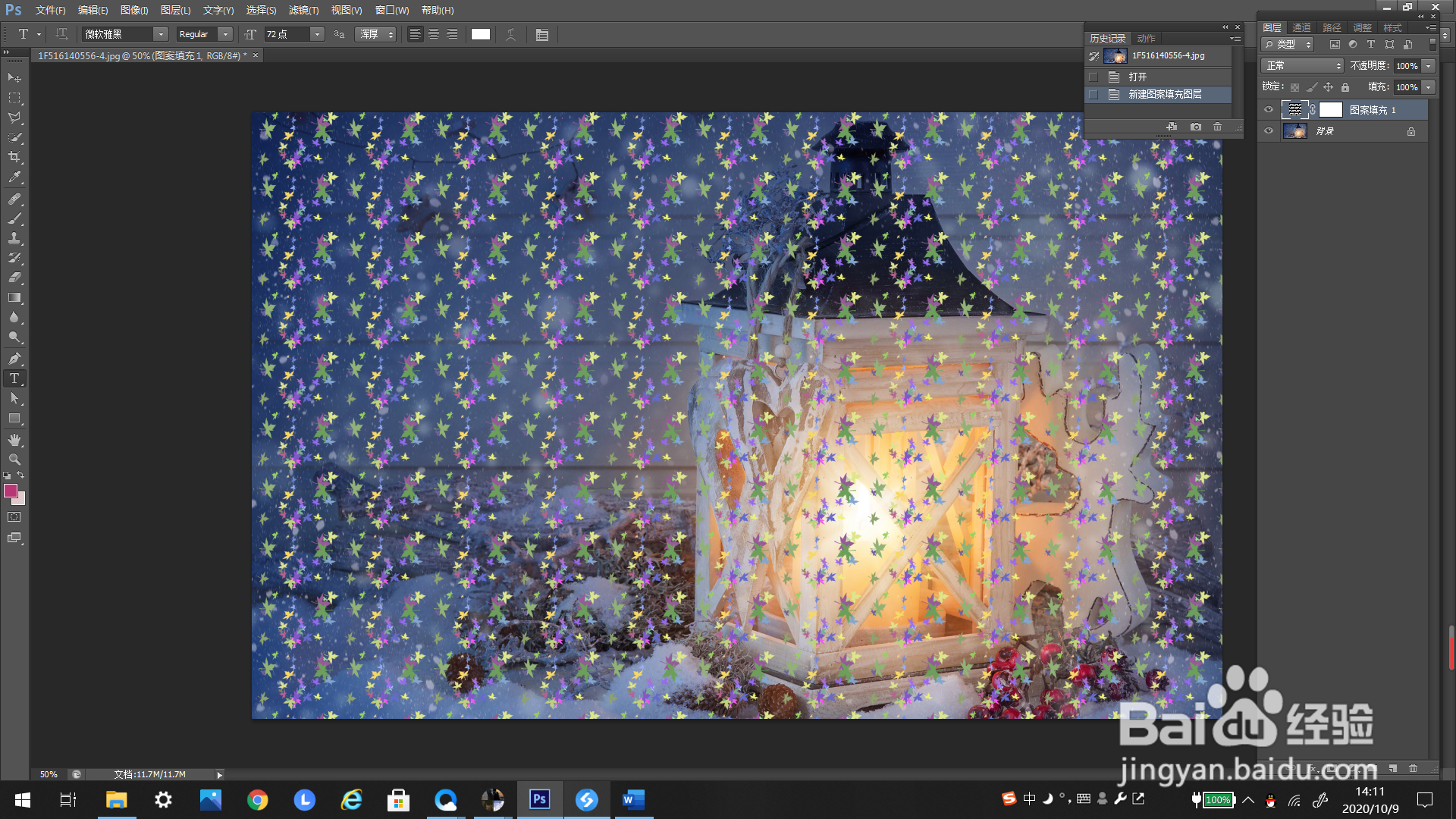Expand the font size 72 点 dropdown
The image size is (1456, 819).
click(x=317, y=34)
